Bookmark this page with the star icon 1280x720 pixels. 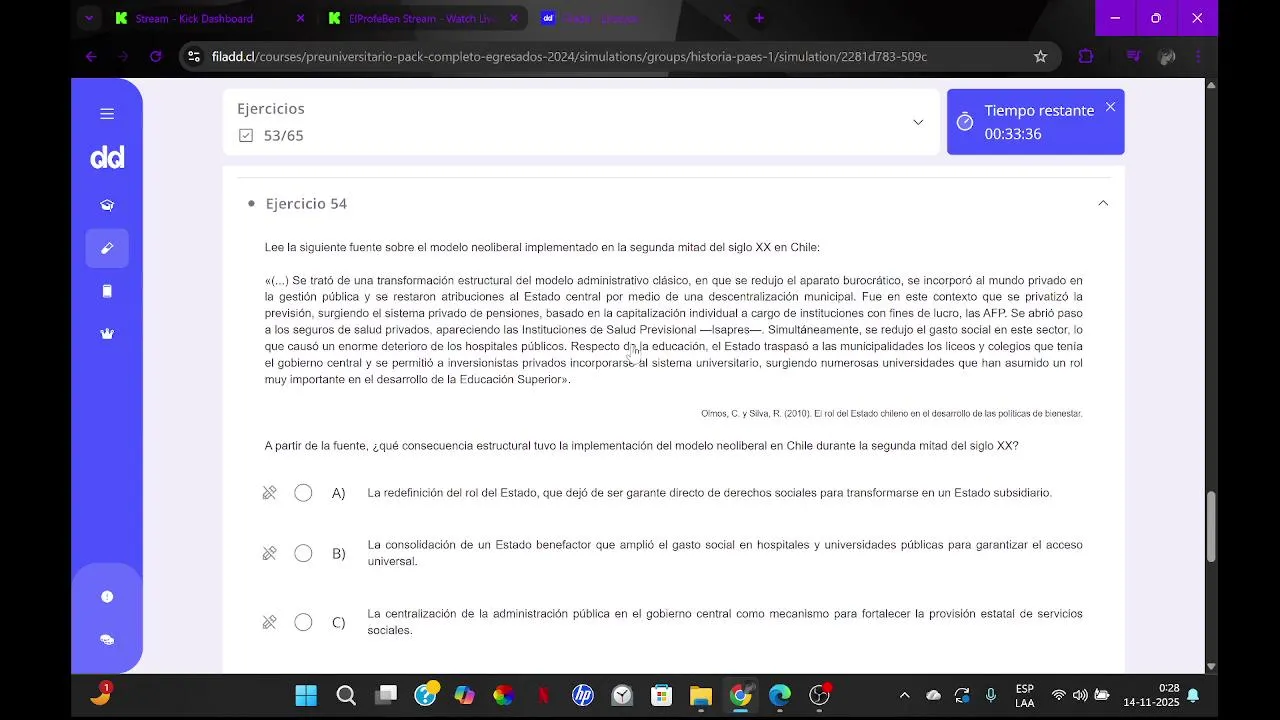point(1040,57)
